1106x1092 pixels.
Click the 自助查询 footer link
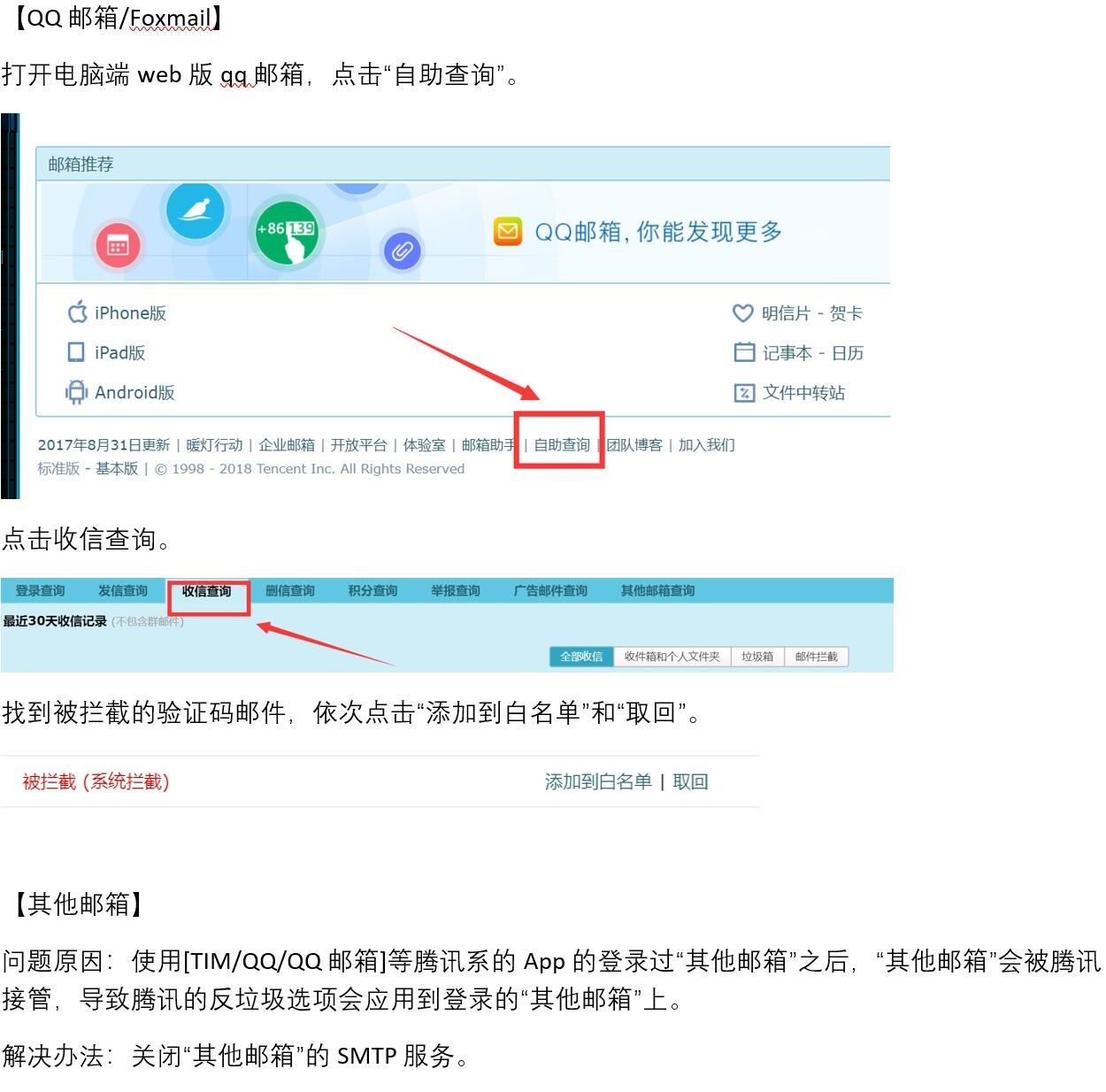point(562,444)
